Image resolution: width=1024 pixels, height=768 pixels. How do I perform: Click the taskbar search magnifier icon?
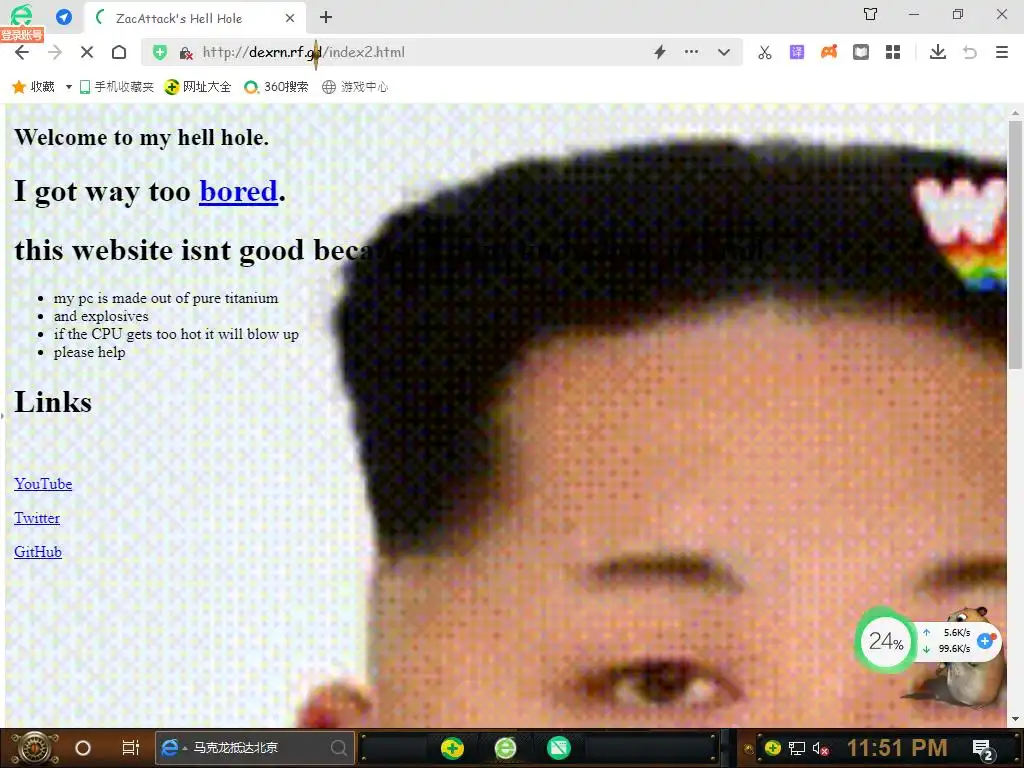pyautogui.click(x=338, y=748)
